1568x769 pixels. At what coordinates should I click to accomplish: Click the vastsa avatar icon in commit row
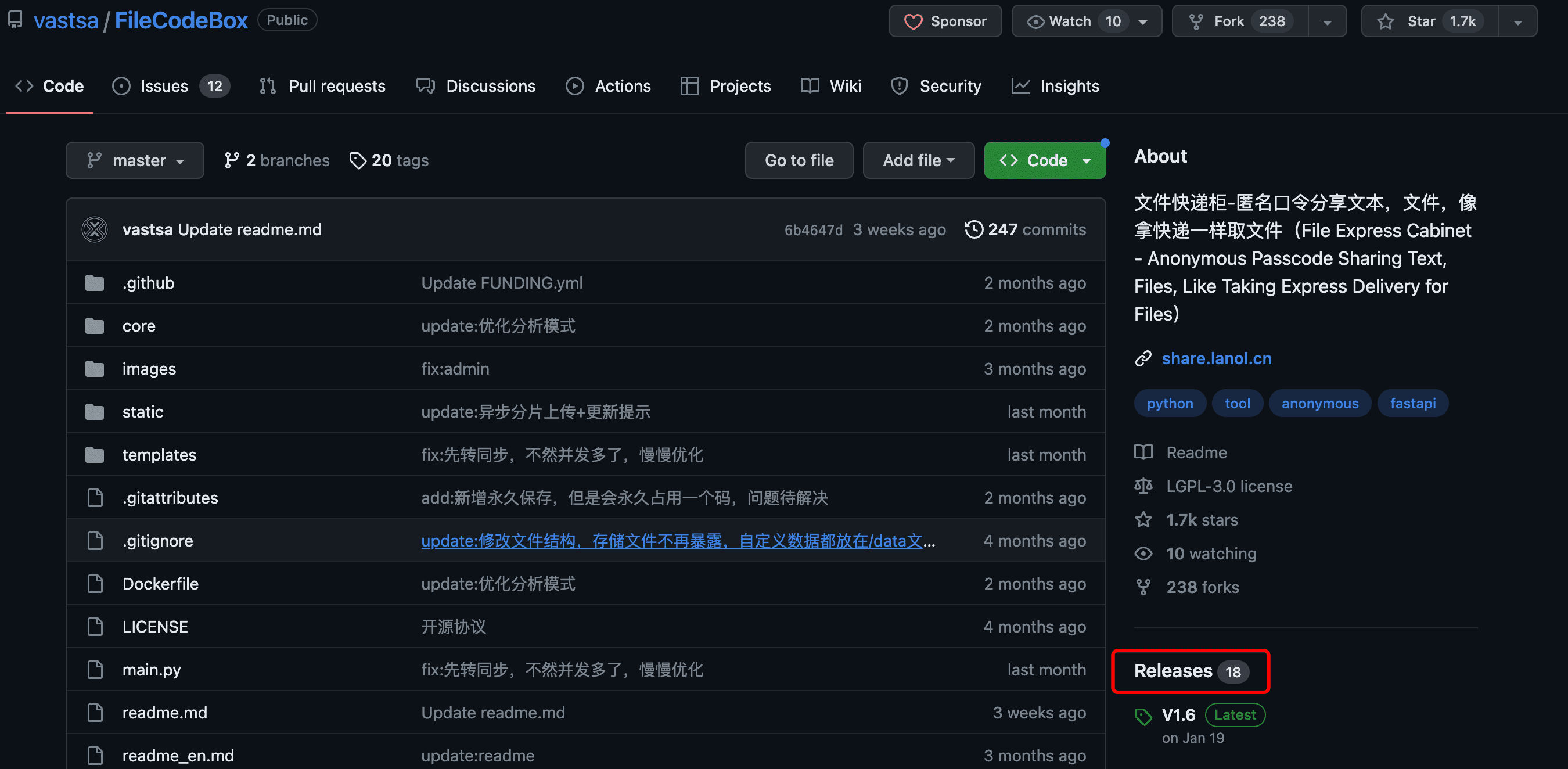(x=94, y=229)
